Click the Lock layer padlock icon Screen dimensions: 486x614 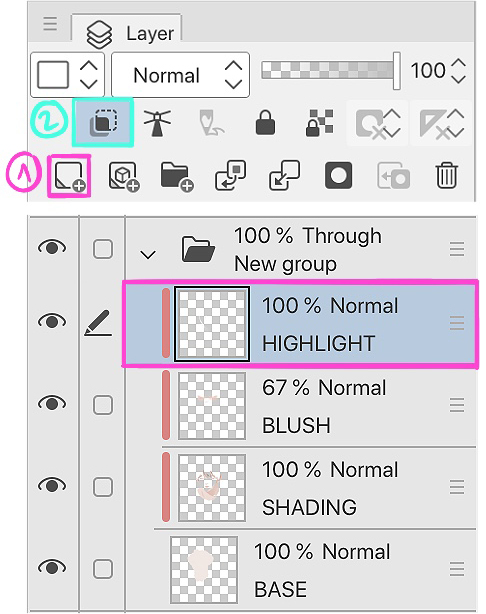265,123
